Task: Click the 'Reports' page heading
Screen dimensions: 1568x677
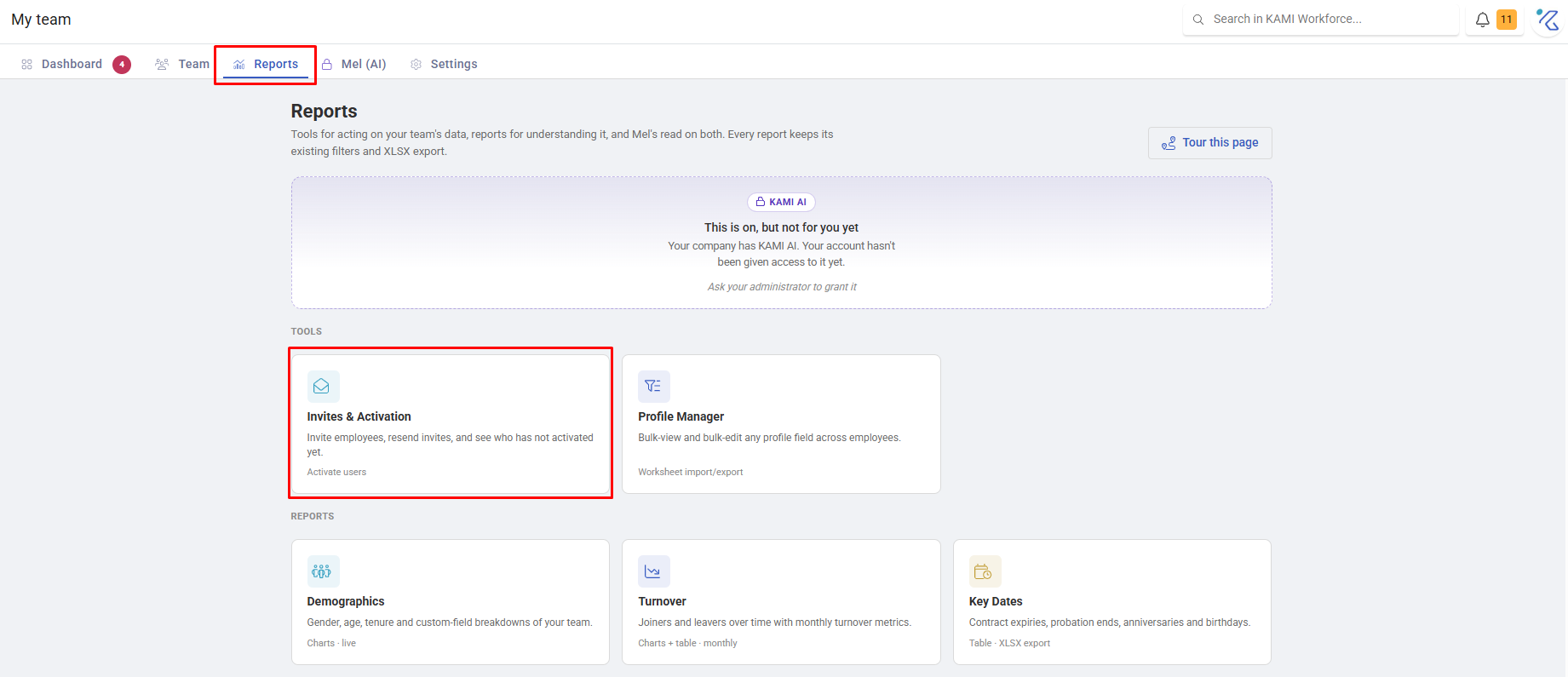Action: coord(324,112)
